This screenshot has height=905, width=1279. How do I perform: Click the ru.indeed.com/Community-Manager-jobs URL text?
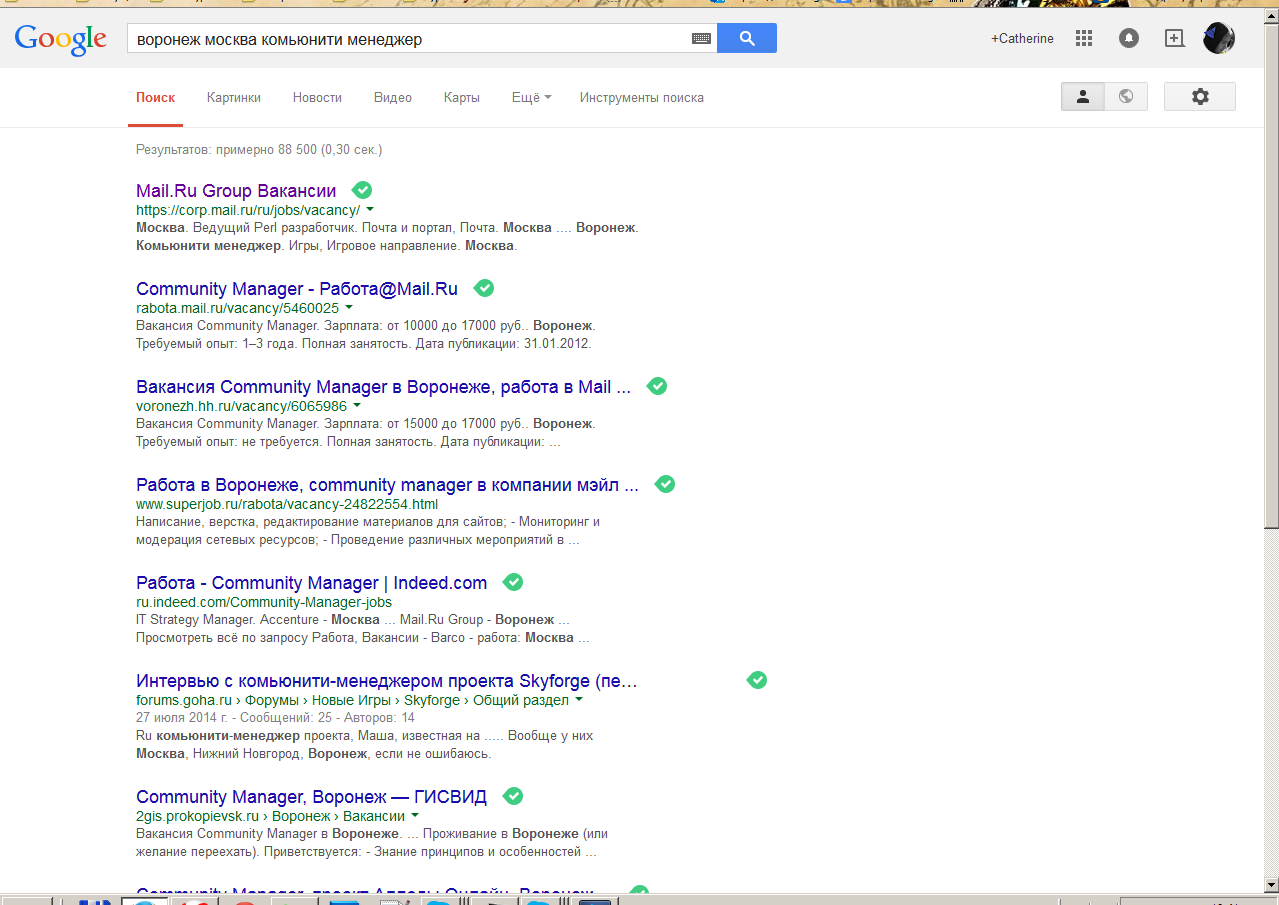(x=264, y=602)
